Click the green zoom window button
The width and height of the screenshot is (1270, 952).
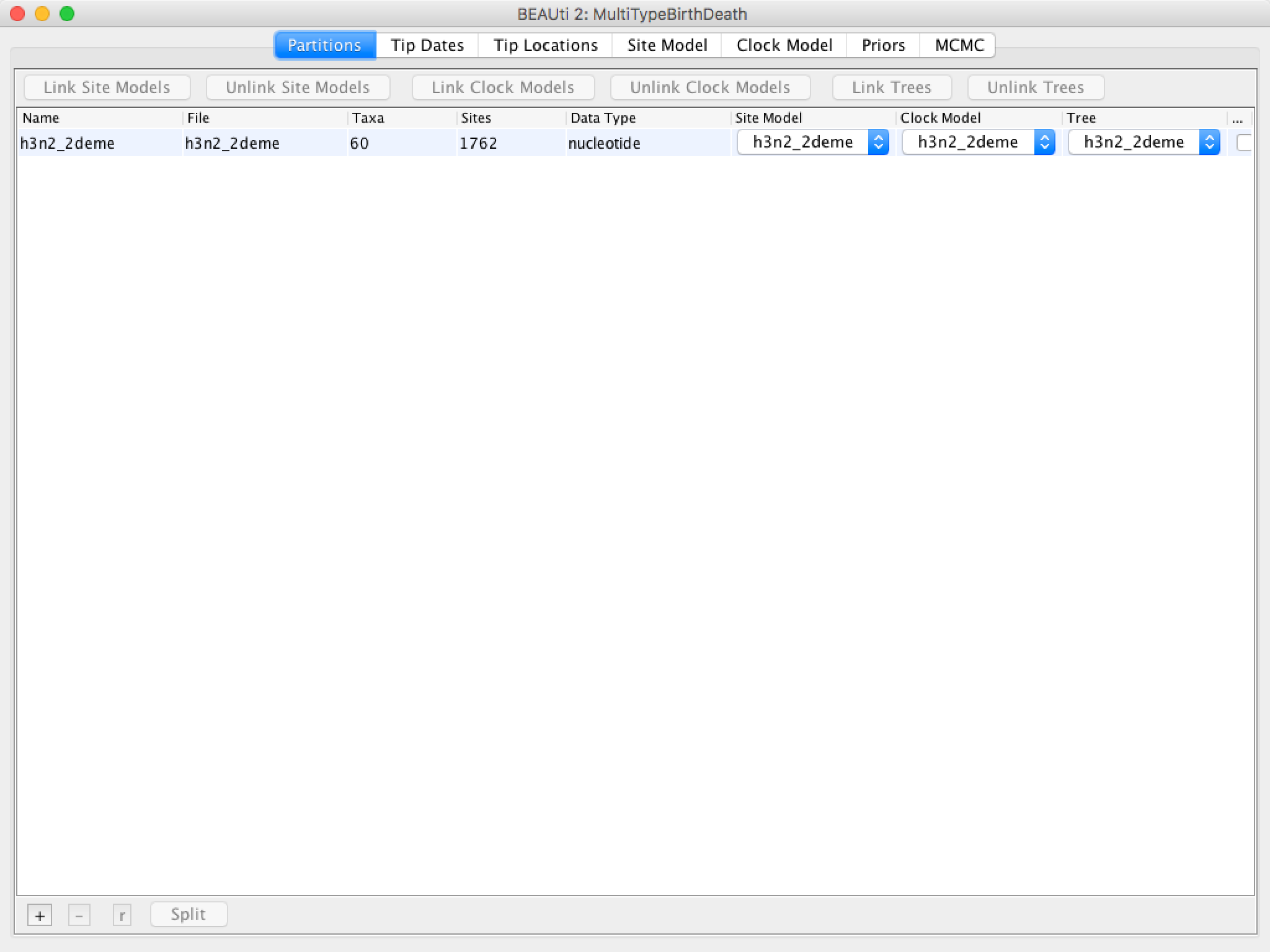67,14
